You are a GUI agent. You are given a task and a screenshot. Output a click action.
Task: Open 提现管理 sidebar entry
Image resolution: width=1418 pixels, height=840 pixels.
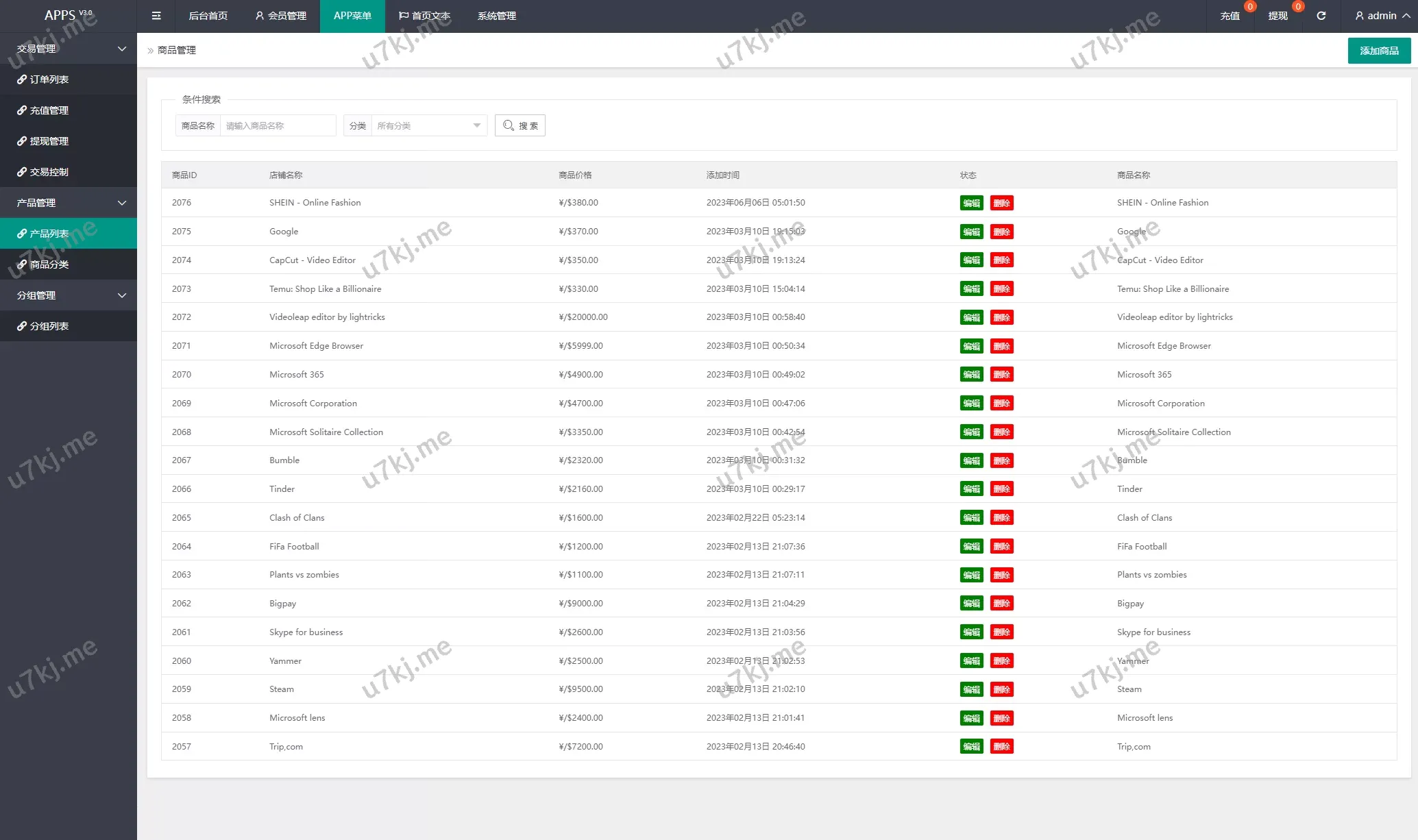49,141
